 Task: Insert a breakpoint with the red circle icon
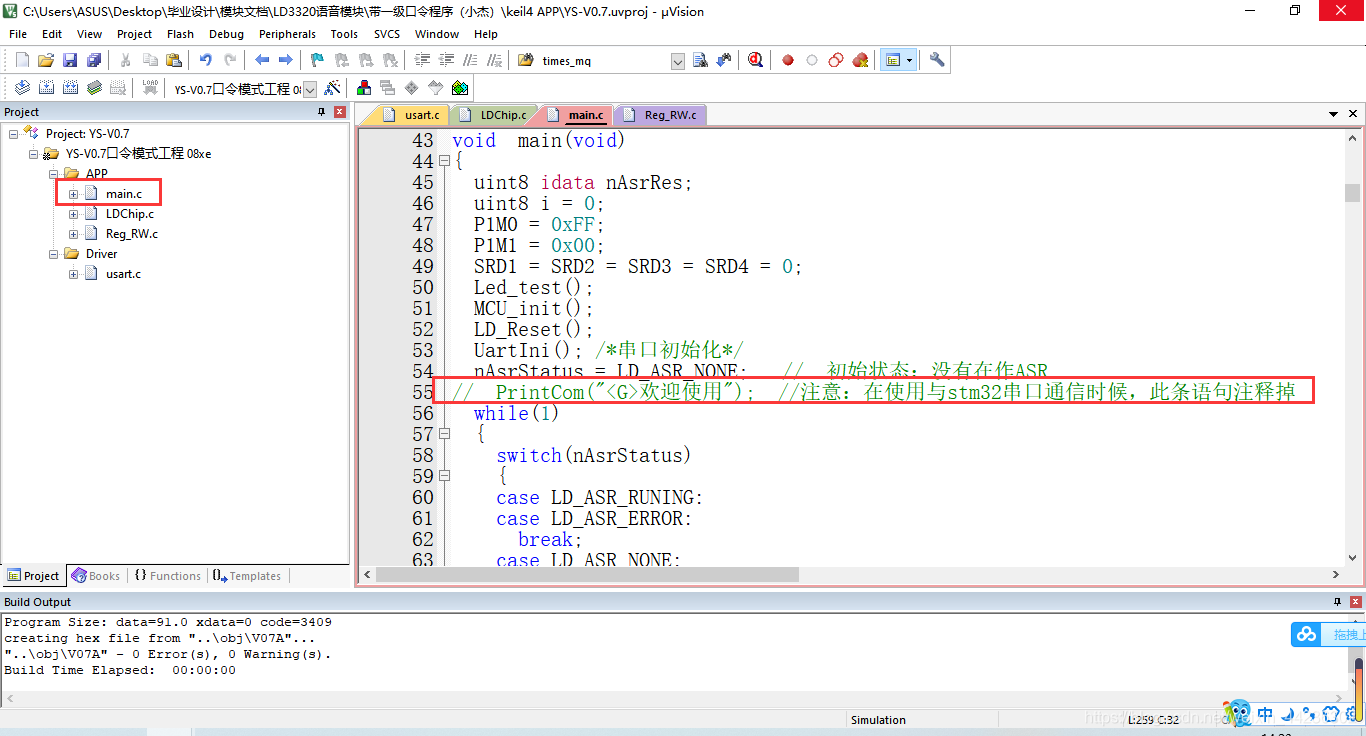[787, 60]
